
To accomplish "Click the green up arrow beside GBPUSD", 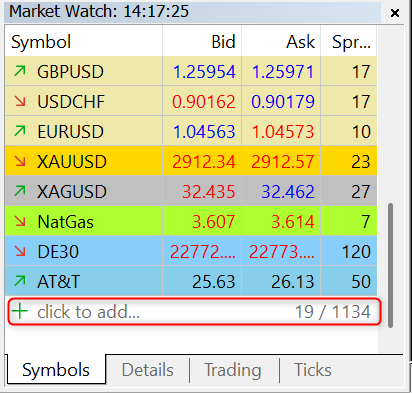I will pos(20,71).
